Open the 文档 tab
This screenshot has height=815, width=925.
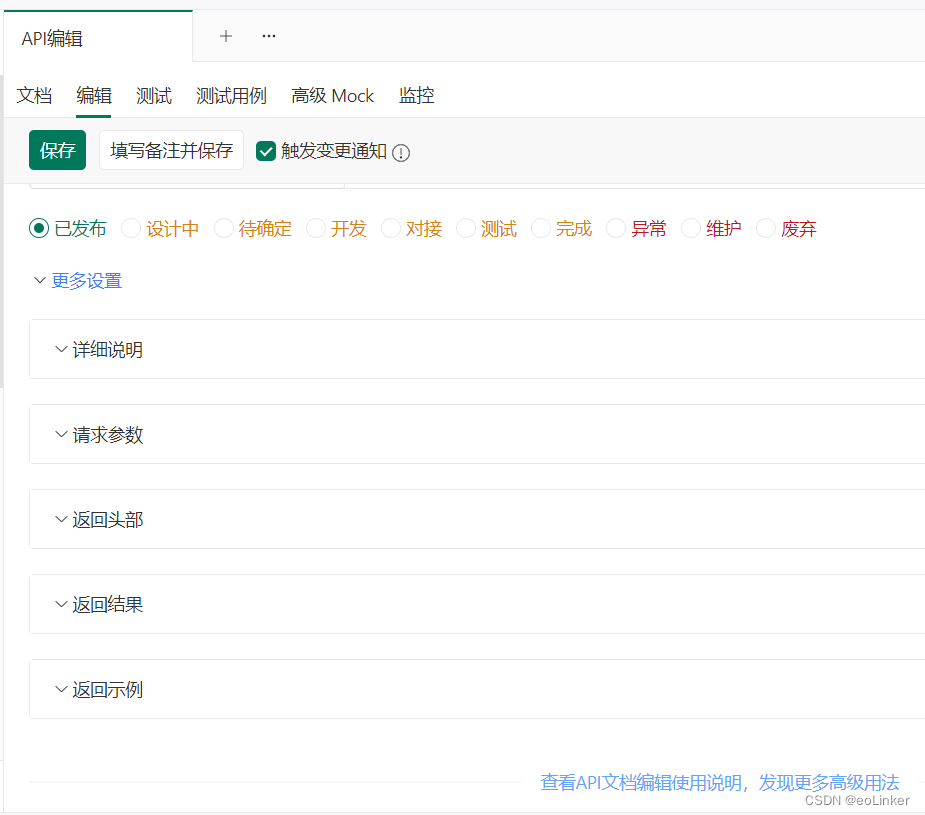(34, 96)
